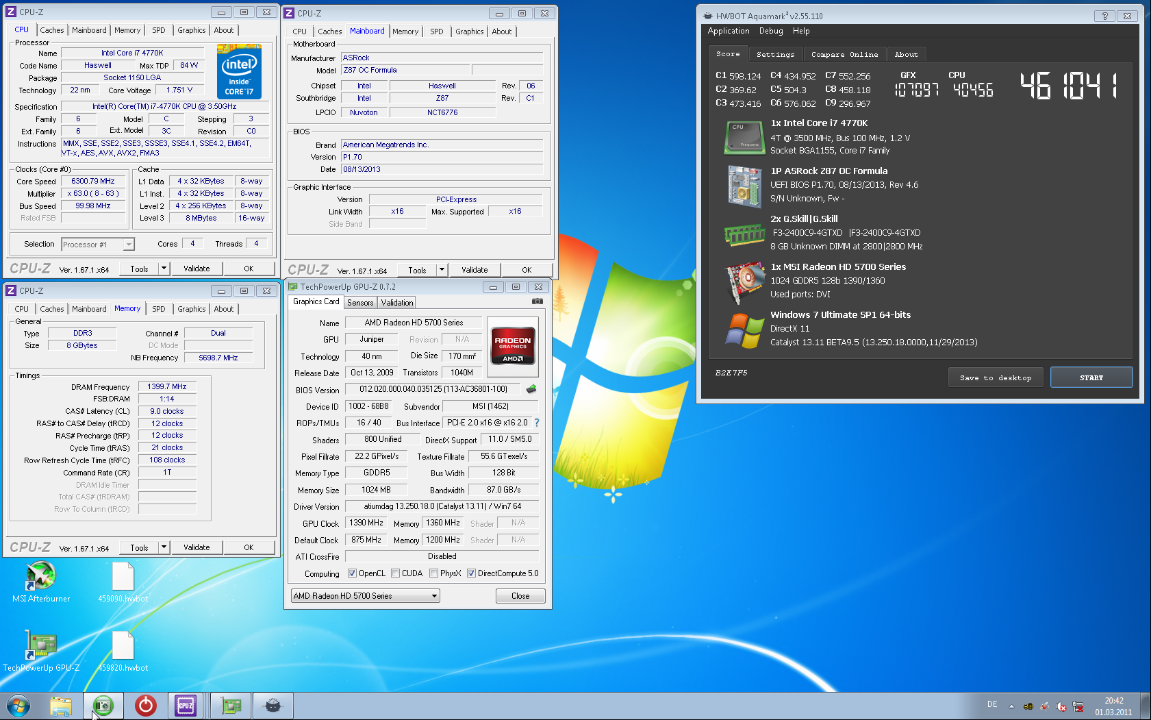
Task: Open SPD tab in the Memory CPU-Z window
Action: pos(159,309)
